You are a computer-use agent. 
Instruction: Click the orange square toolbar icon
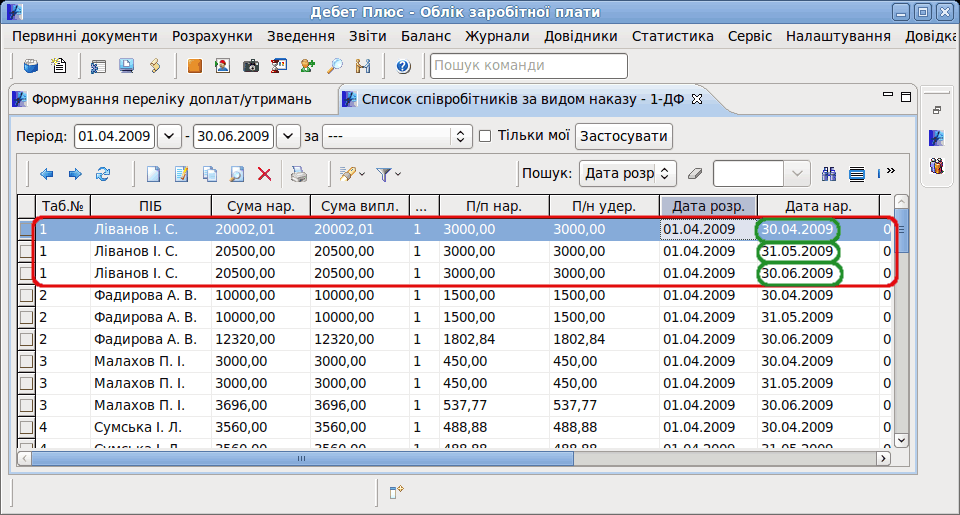(195, 66)
